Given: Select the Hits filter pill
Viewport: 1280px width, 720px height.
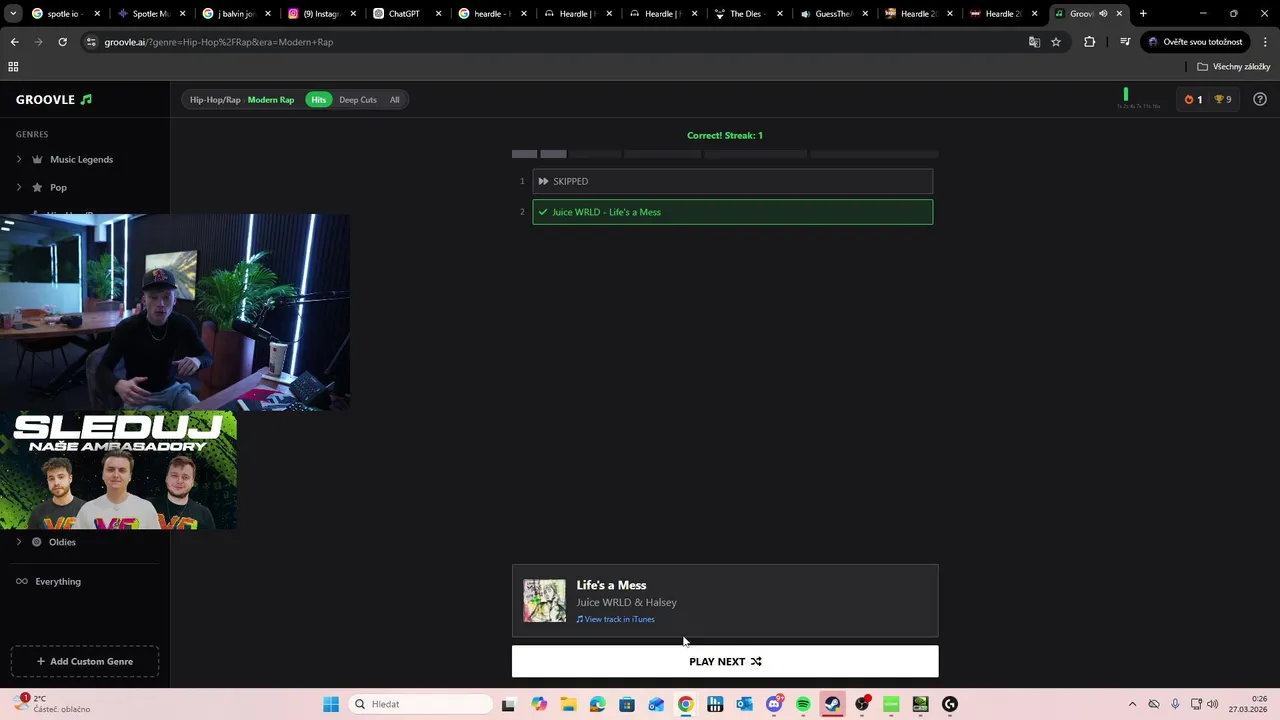Looking at the screenshot, I should [318, 100].
